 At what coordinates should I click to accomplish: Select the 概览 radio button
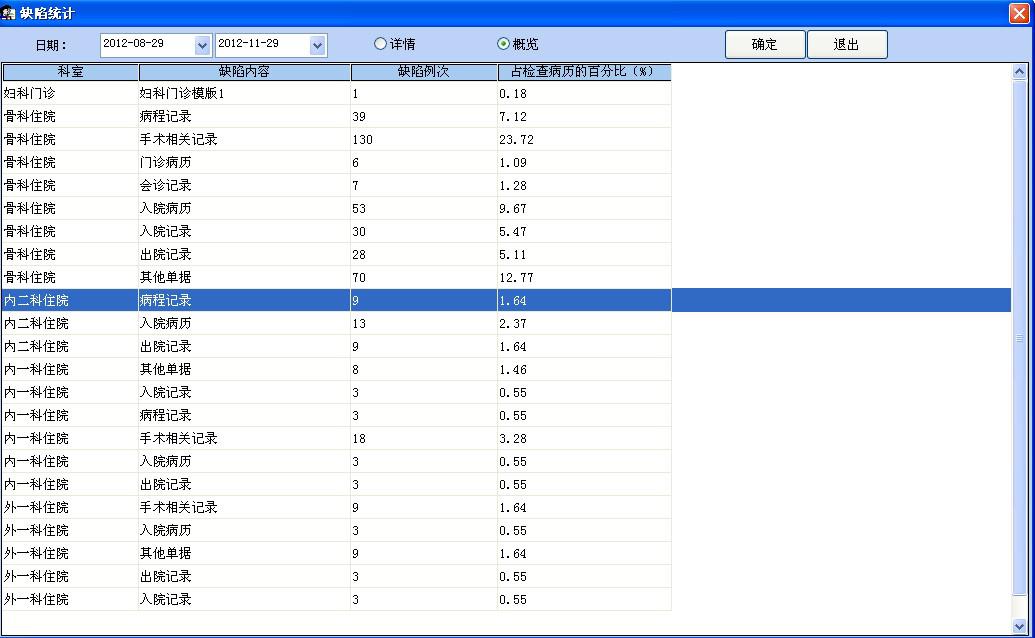tap(504, 44)
